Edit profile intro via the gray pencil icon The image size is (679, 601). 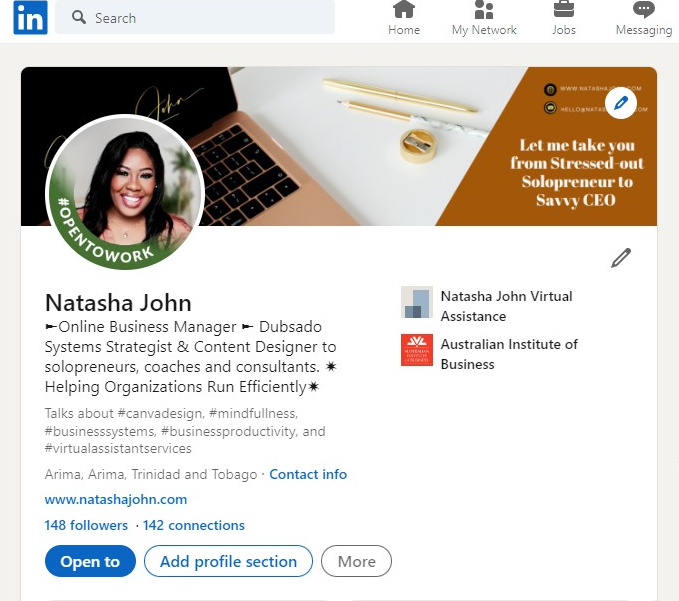[x=621, y=258]
